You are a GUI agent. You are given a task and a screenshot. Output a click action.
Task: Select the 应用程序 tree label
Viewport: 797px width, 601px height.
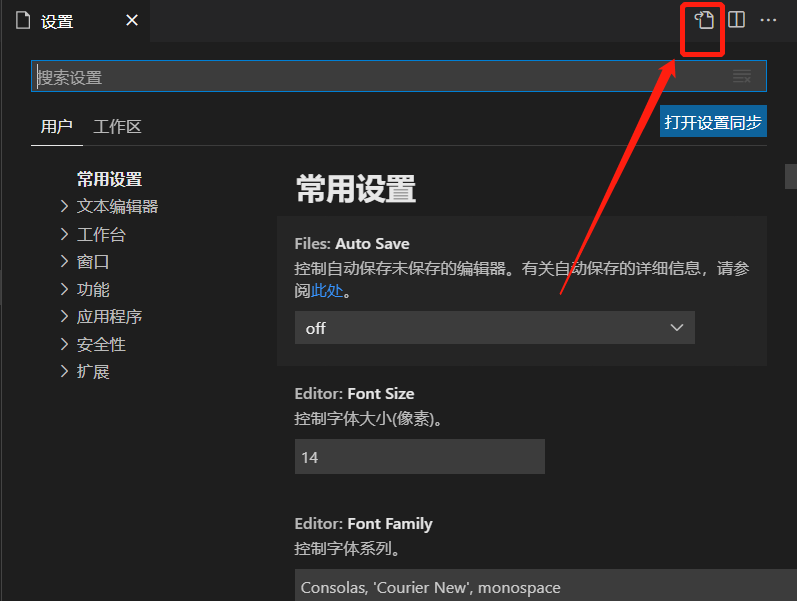(x=109, y=317)
